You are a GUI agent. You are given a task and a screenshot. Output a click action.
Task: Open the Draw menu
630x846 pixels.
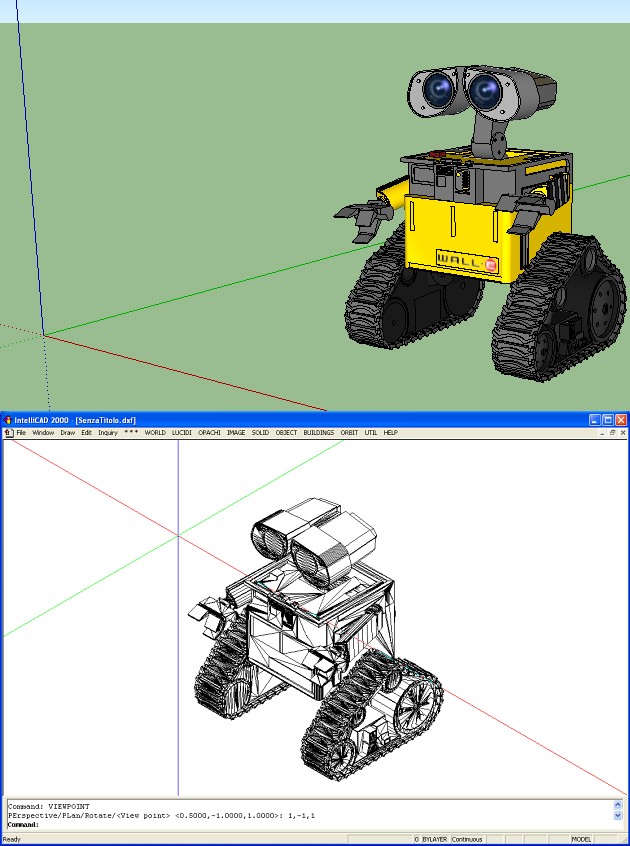tap(67, 433)
